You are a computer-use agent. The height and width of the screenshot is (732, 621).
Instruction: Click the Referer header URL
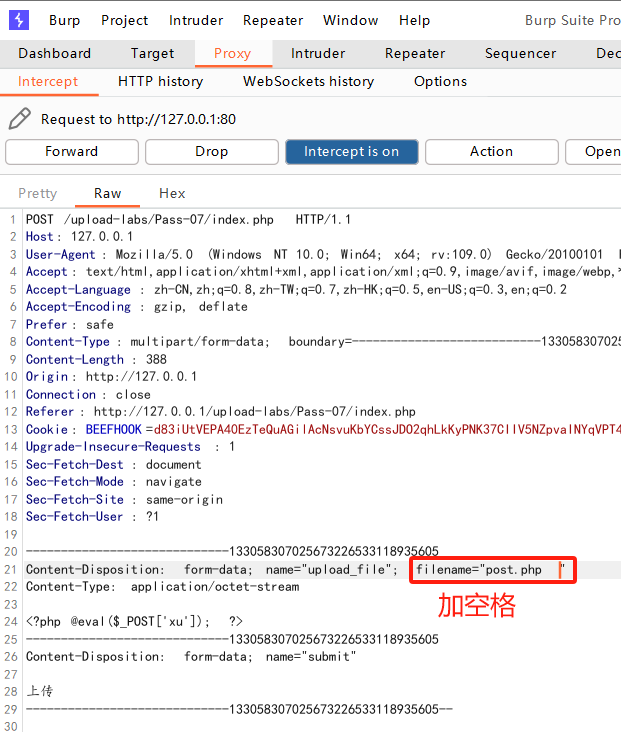(254, 412)
